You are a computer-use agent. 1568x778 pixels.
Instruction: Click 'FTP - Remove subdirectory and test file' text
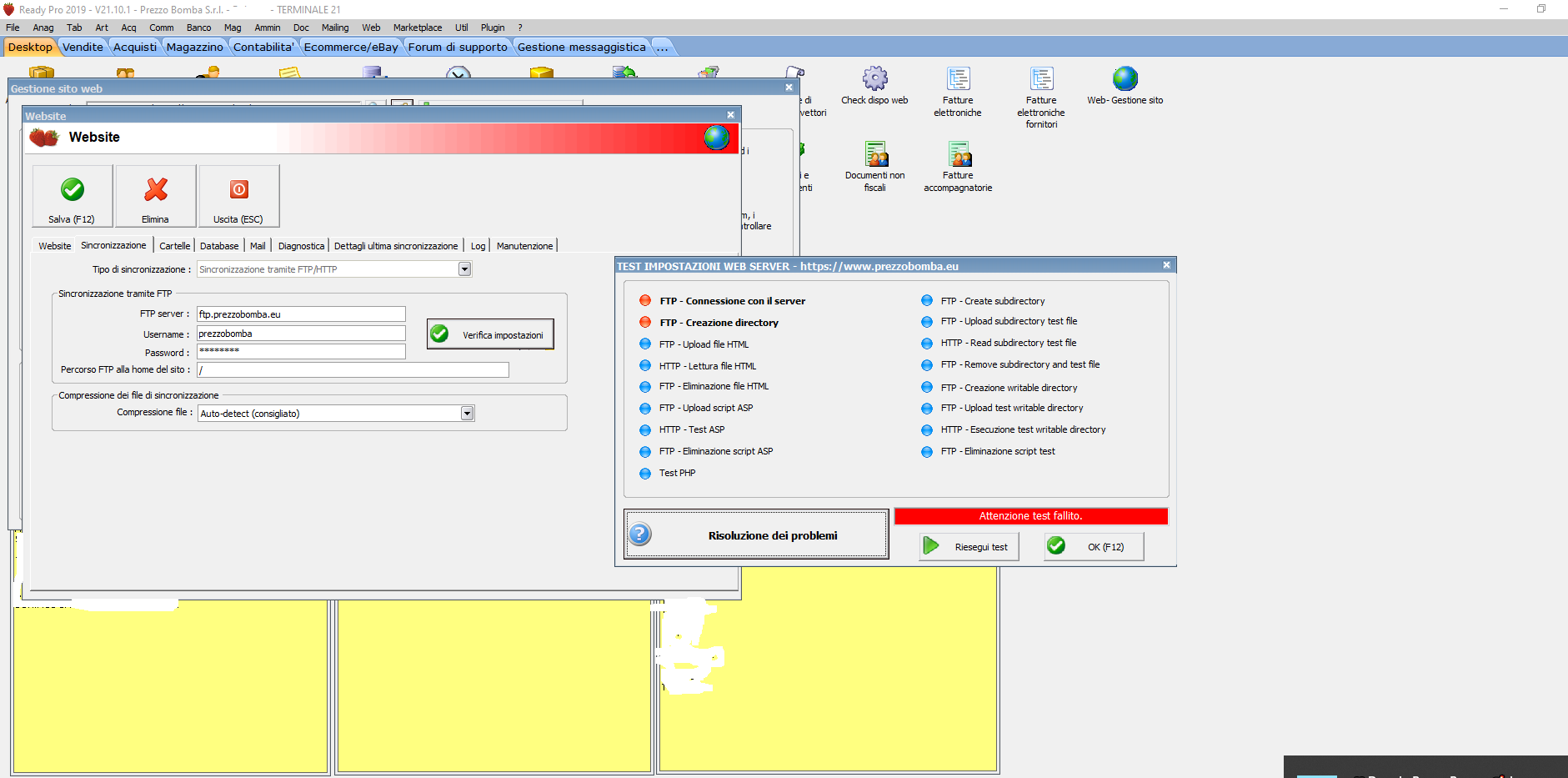(1020, 364)
